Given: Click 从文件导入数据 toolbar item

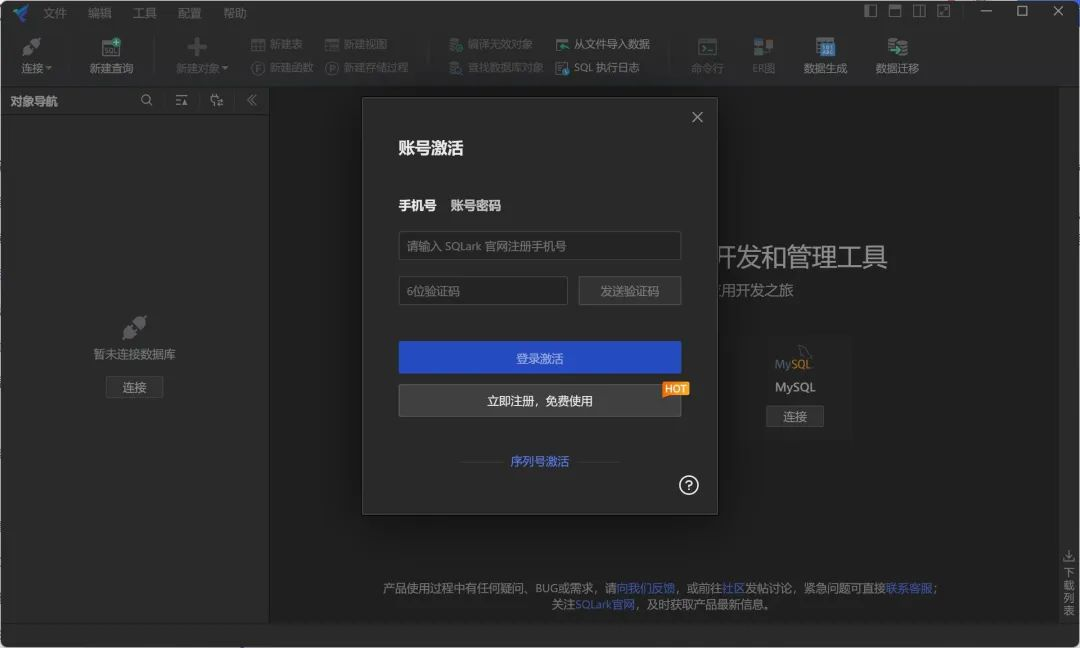Looking at the screenshot, I should click(x=603, y=44).
